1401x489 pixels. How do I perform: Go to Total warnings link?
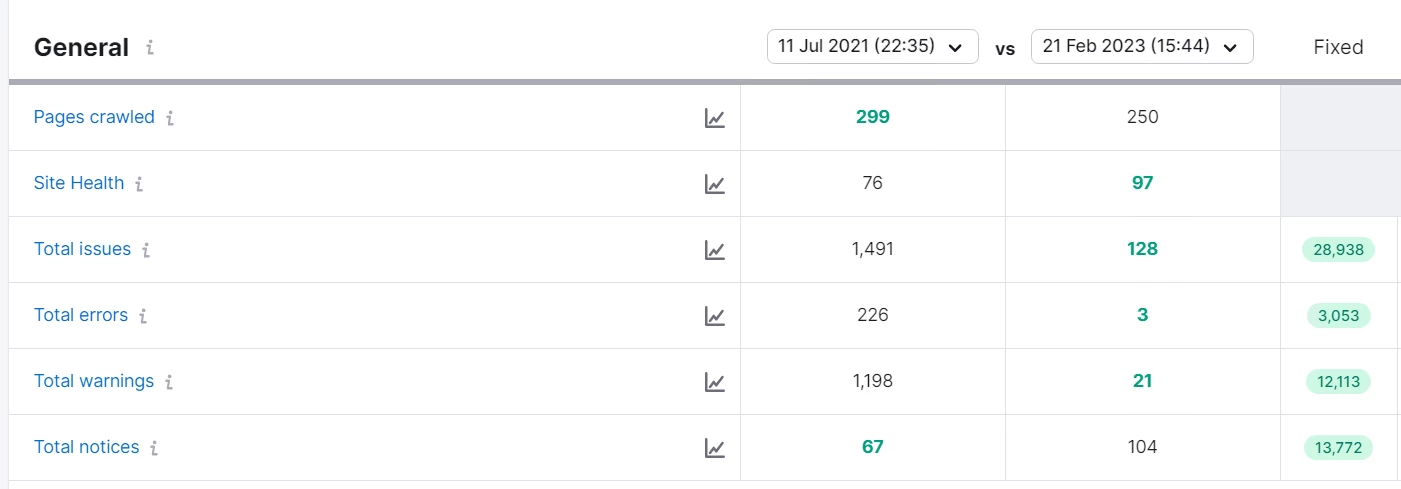(94, 381)
